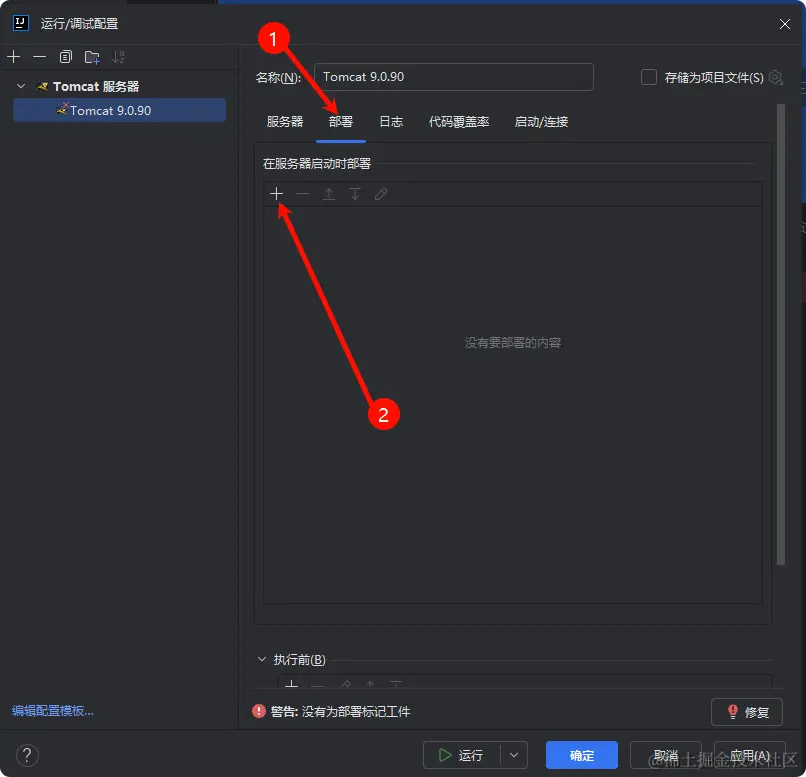Screen dimensions: 806x777
Task: Copy the selected configuration
Action: coord(65,57)
